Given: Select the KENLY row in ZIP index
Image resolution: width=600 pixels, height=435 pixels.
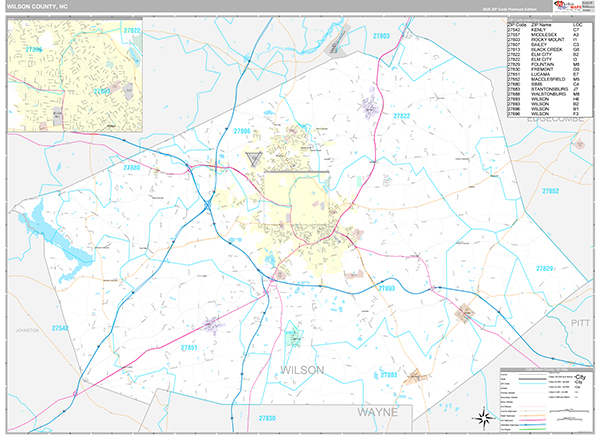Looking at the screenshot, I should click(x=545, y=29).
